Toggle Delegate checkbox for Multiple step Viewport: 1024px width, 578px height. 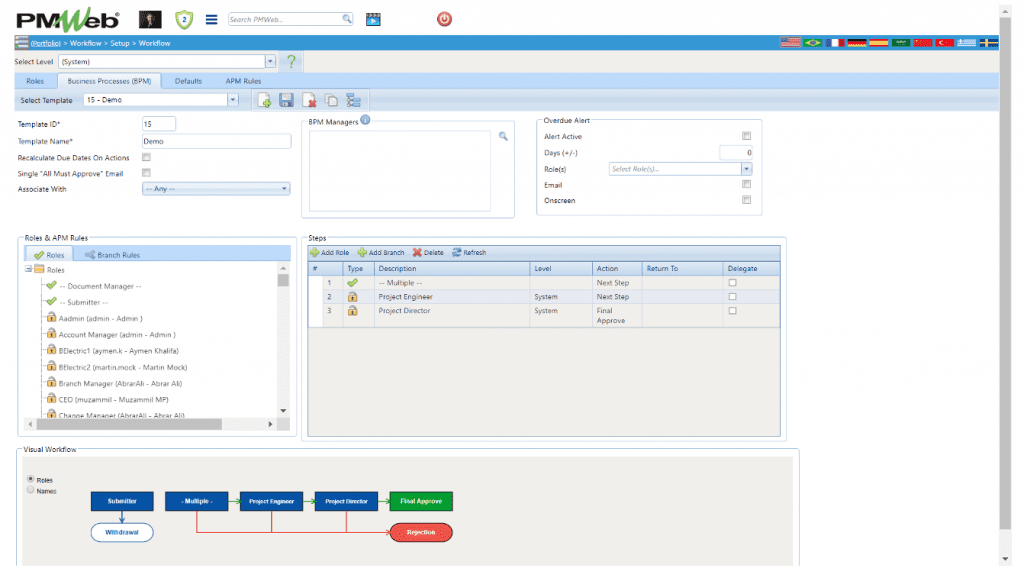[x=732, y=283]
